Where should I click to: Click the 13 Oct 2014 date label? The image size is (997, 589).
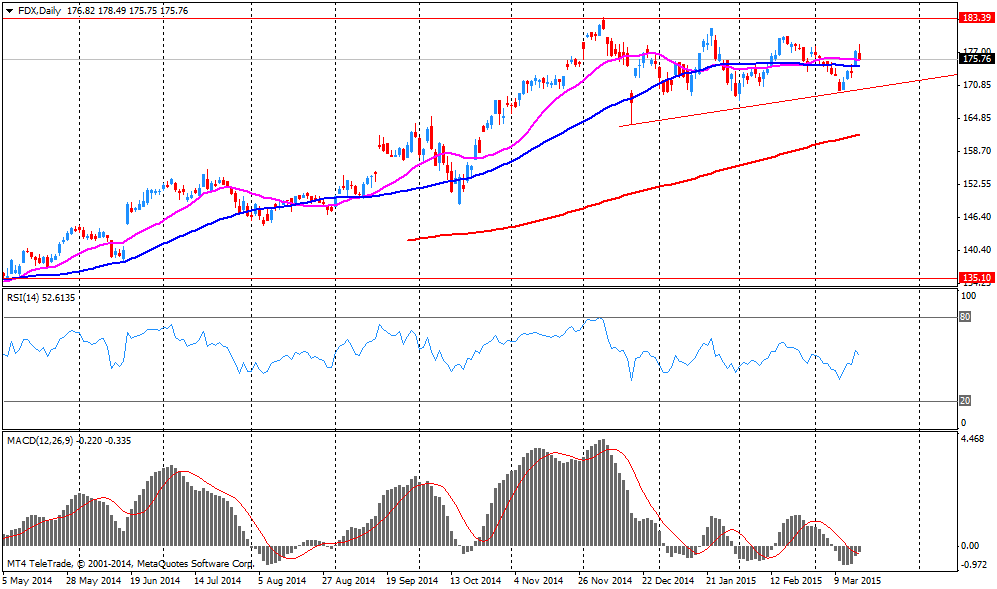click(x=476, y=581)
